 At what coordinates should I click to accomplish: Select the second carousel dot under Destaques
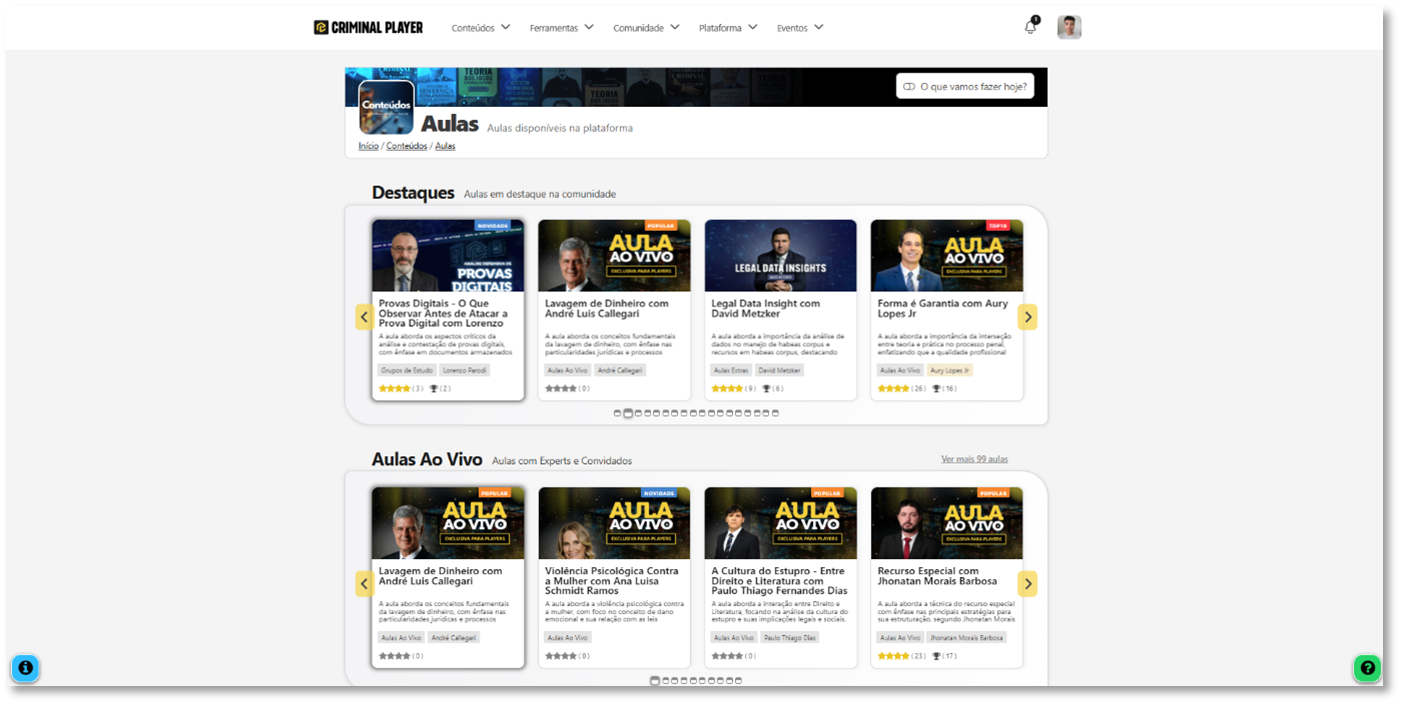628,411
